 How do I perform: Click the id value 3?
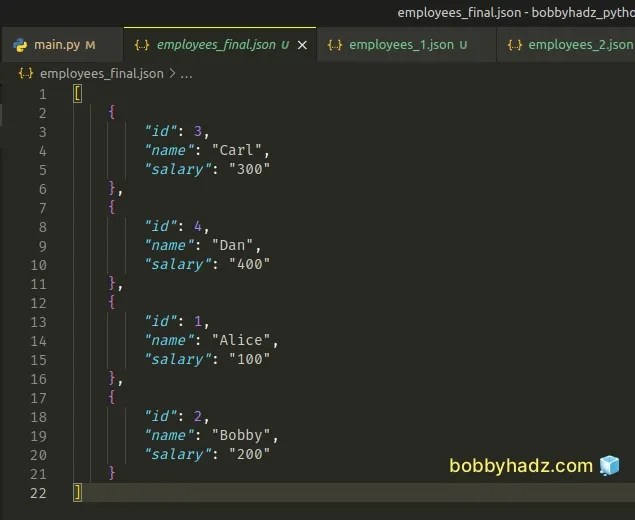coord(198,131)
